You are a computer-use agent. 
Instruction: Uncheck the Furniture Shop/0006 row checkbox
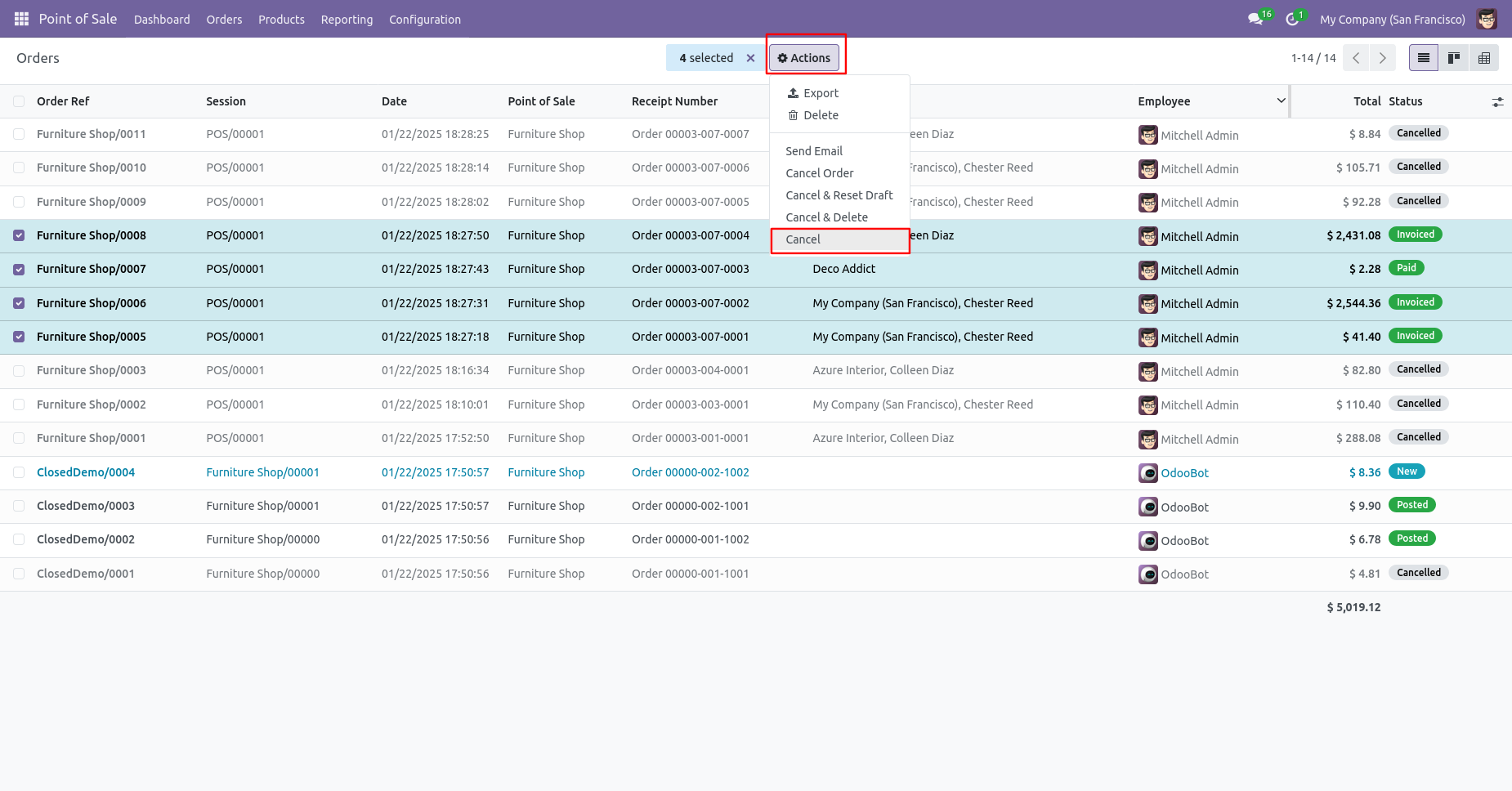pos(19,303)
